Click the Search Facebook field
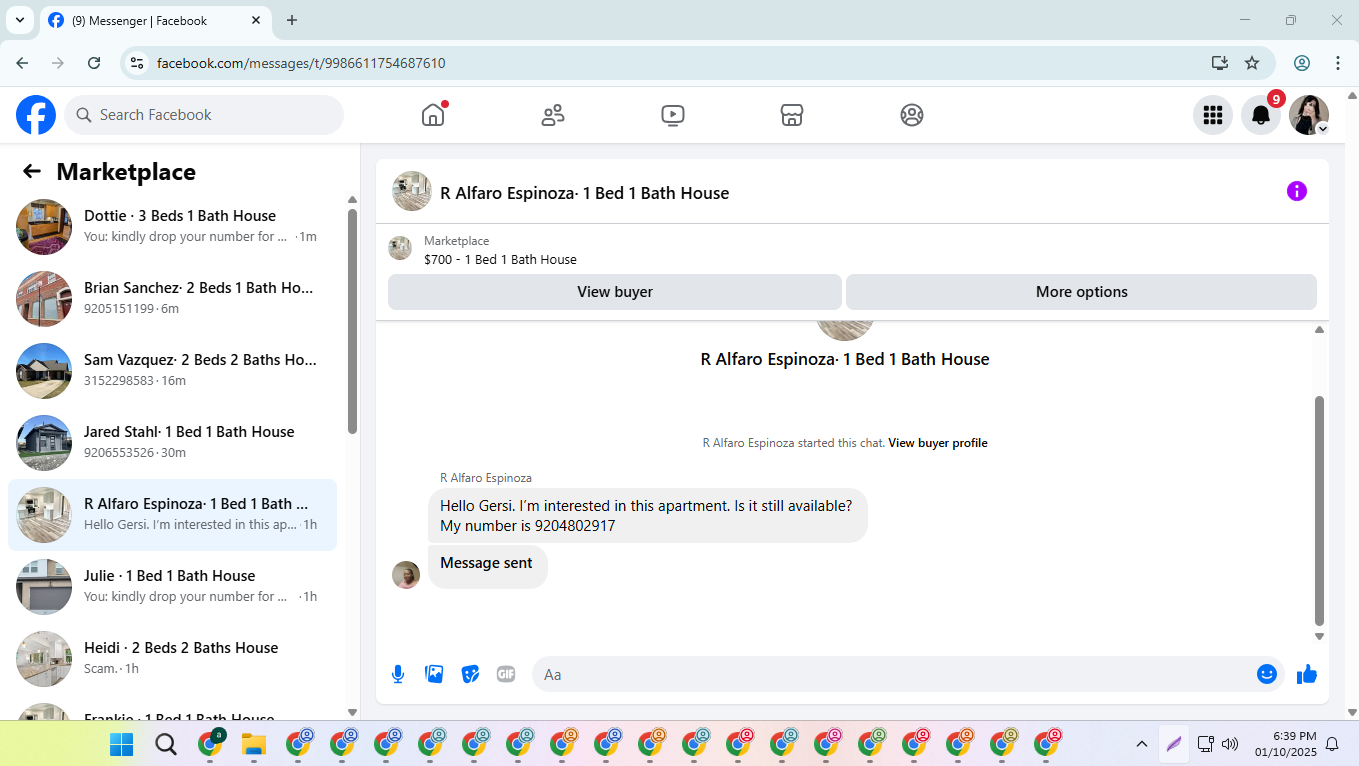The height and width of the screenshot is (766, 1359). [x=204, y=115]
